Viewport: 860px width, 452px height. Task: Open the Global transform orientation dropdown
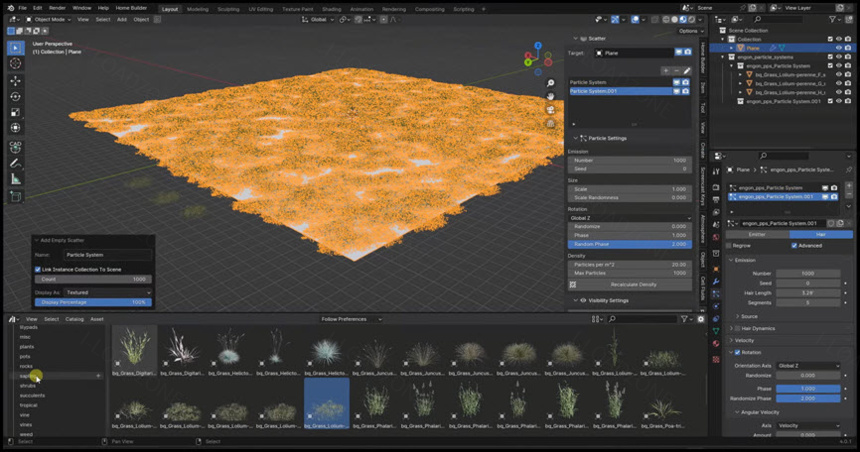pos(318,19)
